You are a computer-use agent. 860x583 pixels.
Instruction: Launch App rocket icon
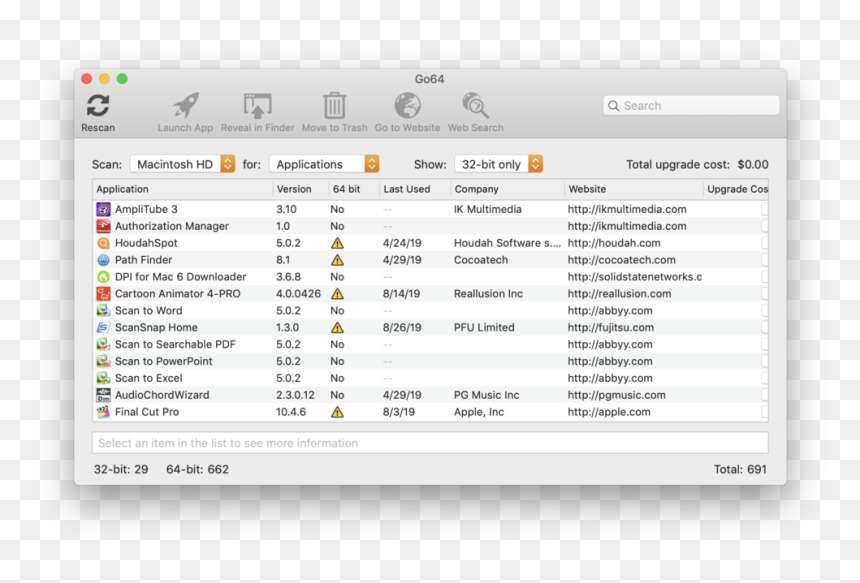pos(185,105)
